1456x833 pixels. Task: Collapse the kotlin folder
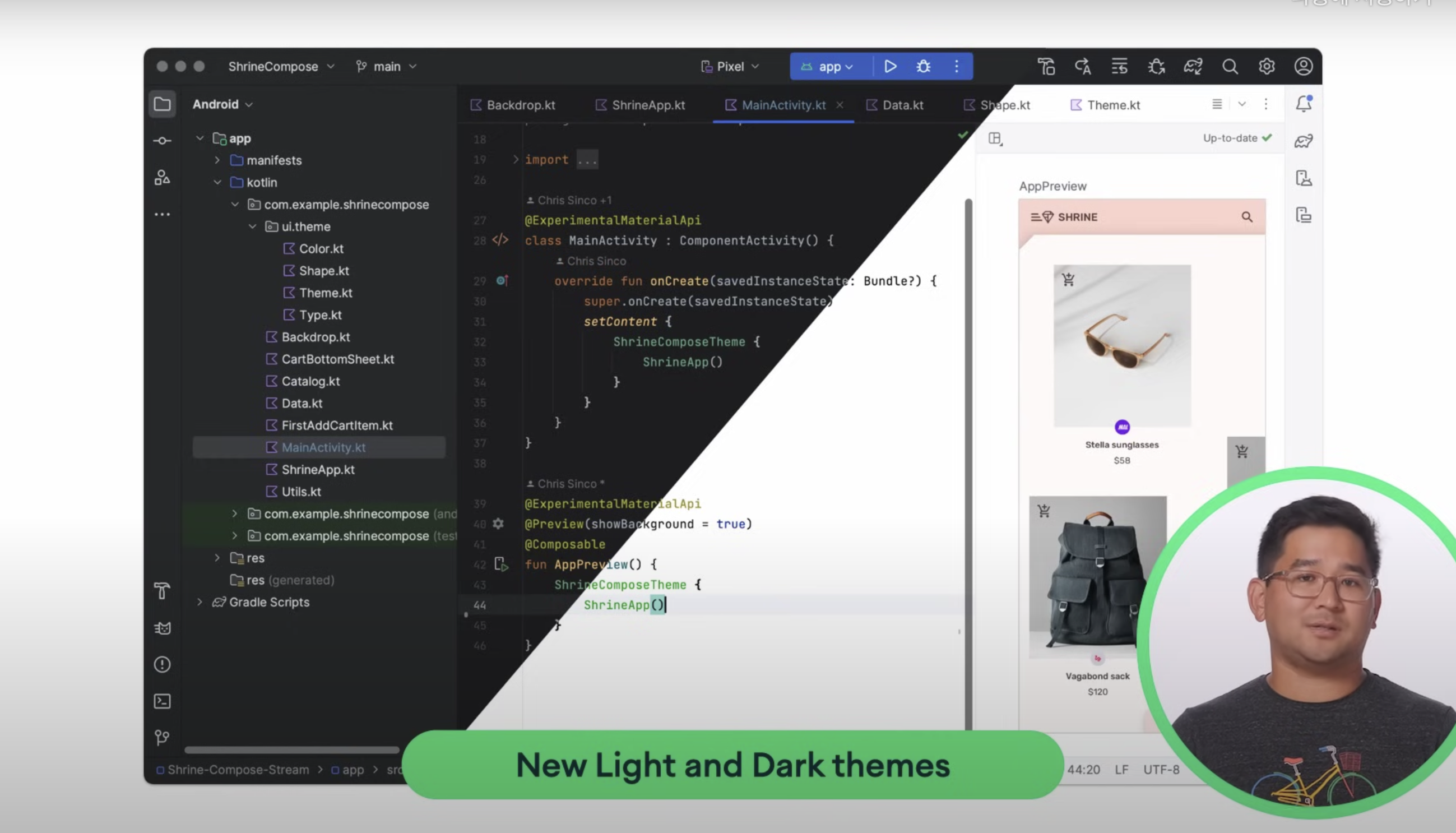pyautogui.click(x=217, y=182)
